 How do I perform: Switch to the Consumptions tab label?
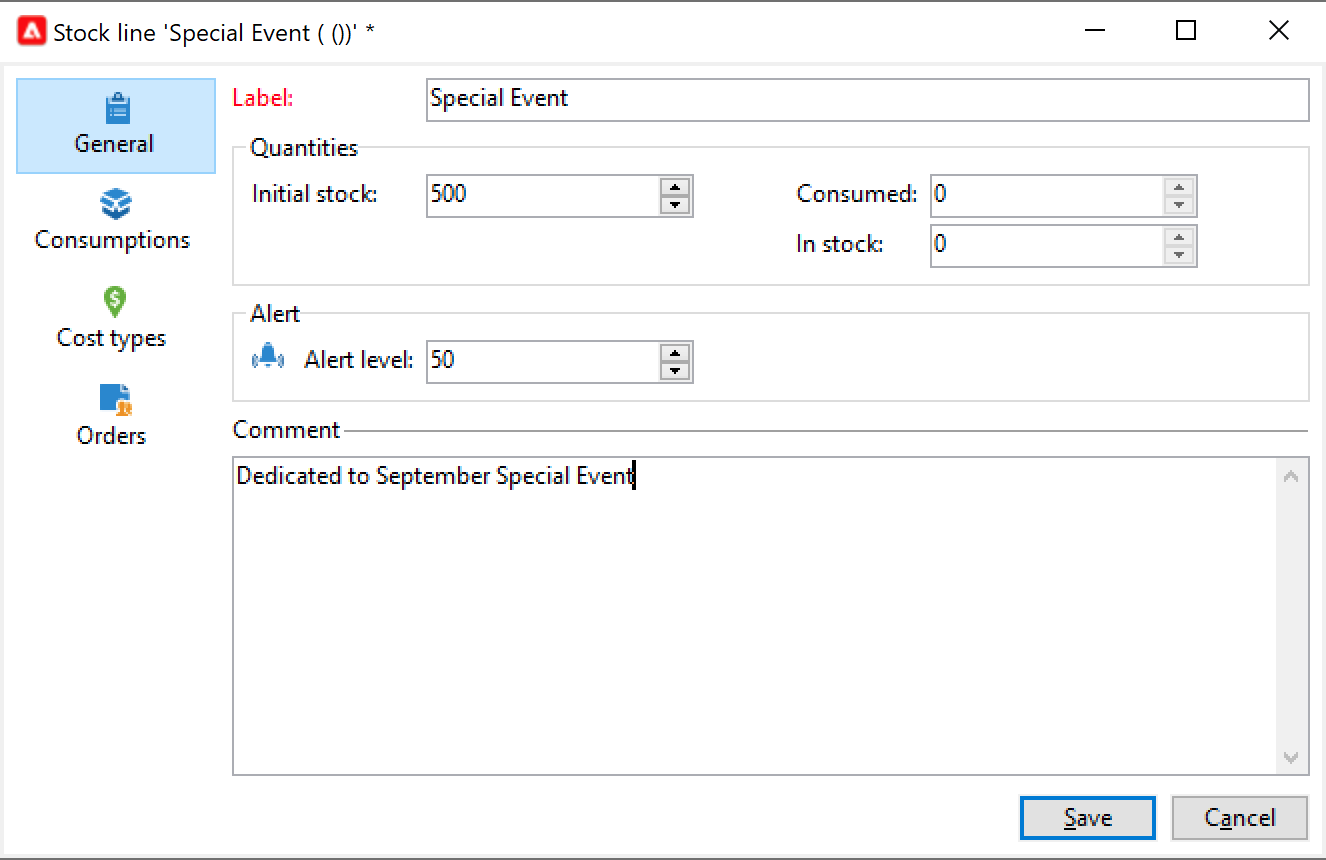[x=112, y=241]
